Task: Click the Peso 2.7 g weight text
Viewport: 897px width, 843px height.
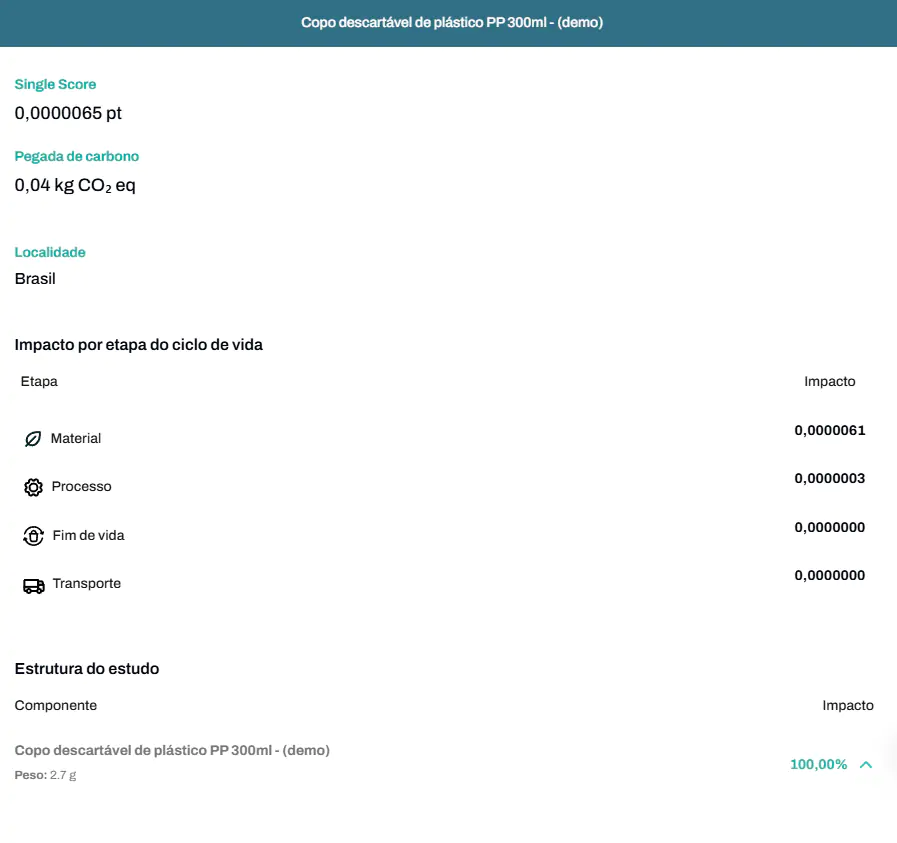Action: click(45, 775)
